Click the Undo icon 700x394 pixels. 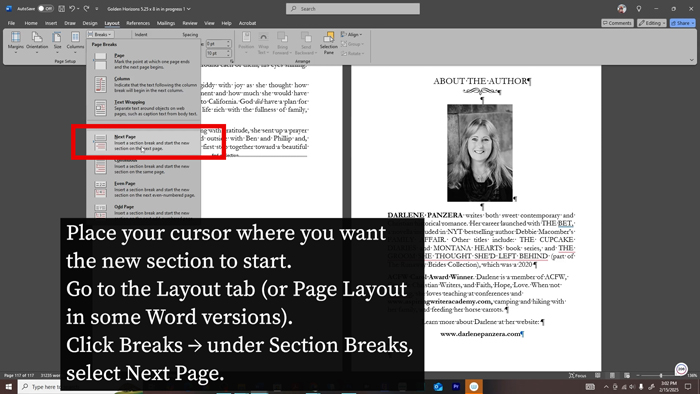71,8
